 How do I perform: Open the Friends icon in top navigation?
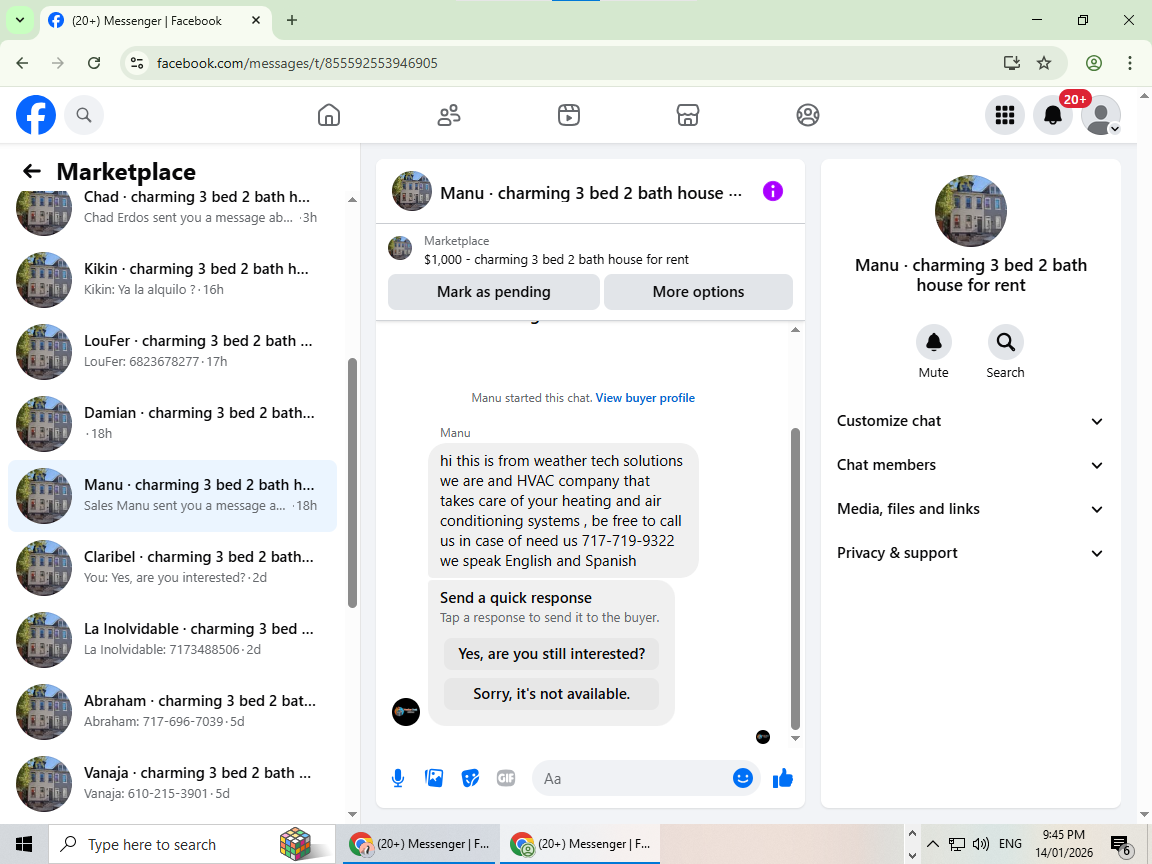pos(449,115)
